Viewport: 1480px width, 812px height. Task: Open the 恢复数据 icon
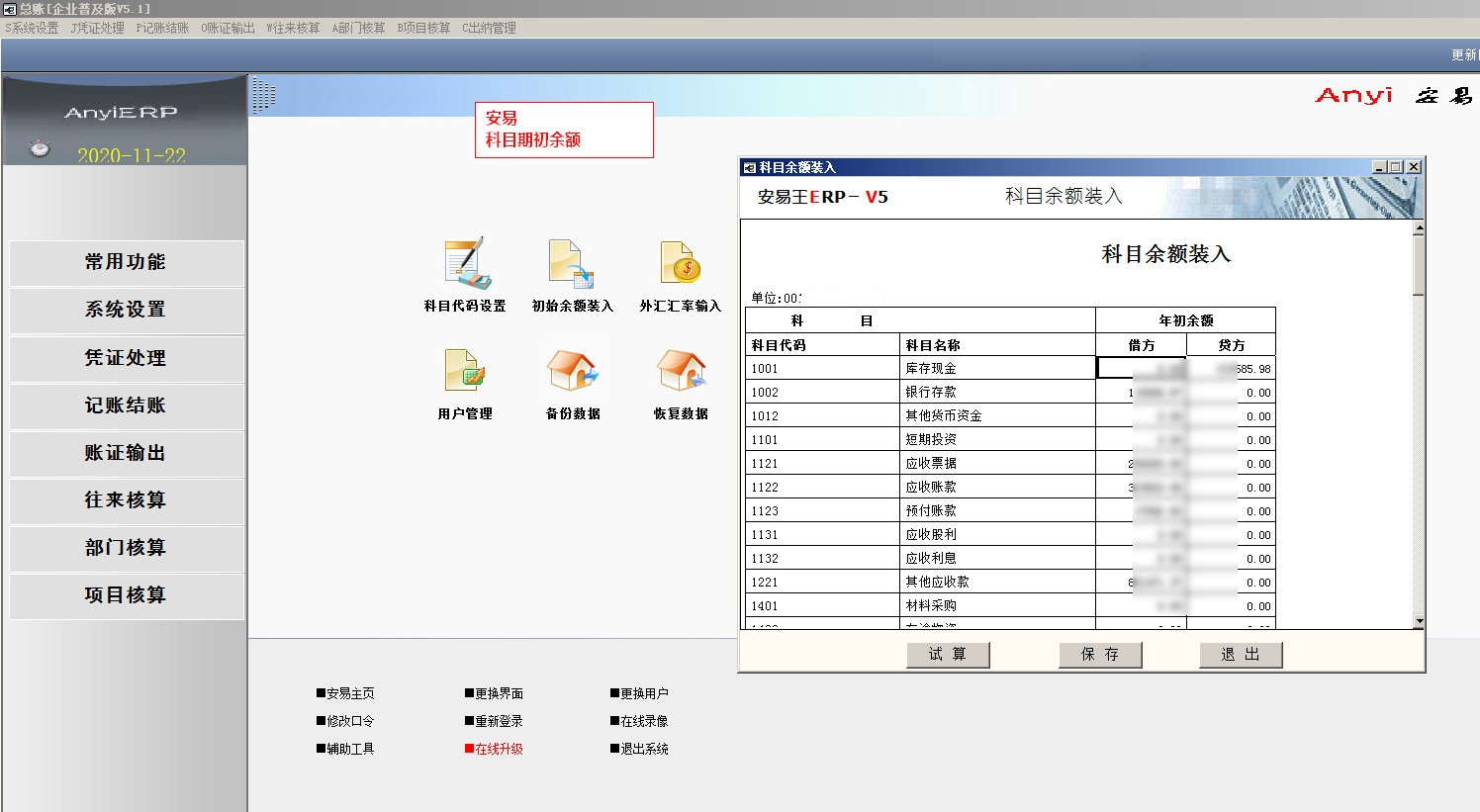(x=681, y=372)
